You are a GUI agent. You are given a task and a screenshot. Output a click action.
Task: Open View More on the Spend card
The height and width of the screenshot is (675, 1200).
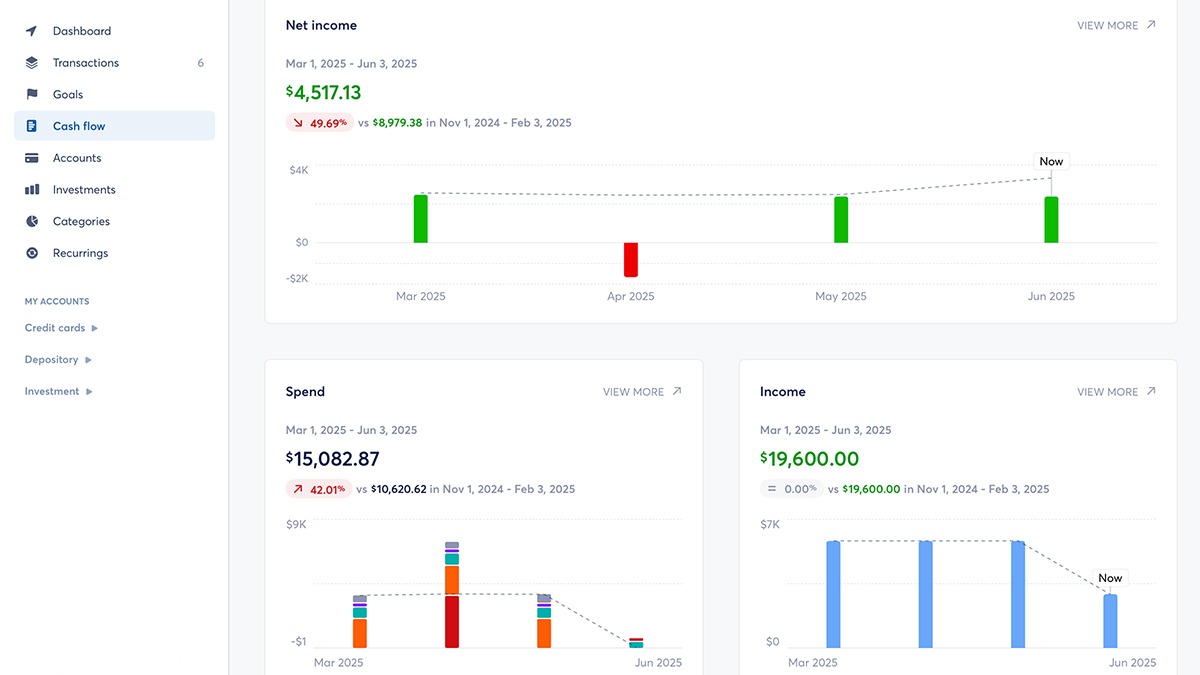[641, 392]
